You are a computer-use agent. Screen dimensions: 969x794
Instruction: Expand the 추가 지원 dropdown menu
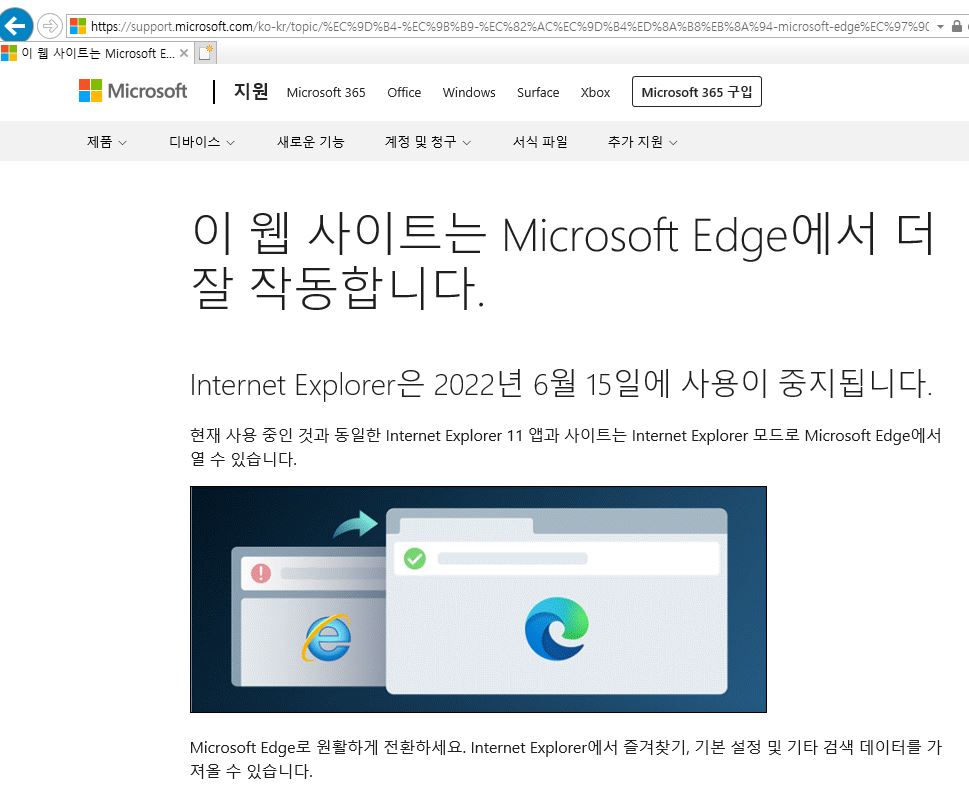coord(642,141)
